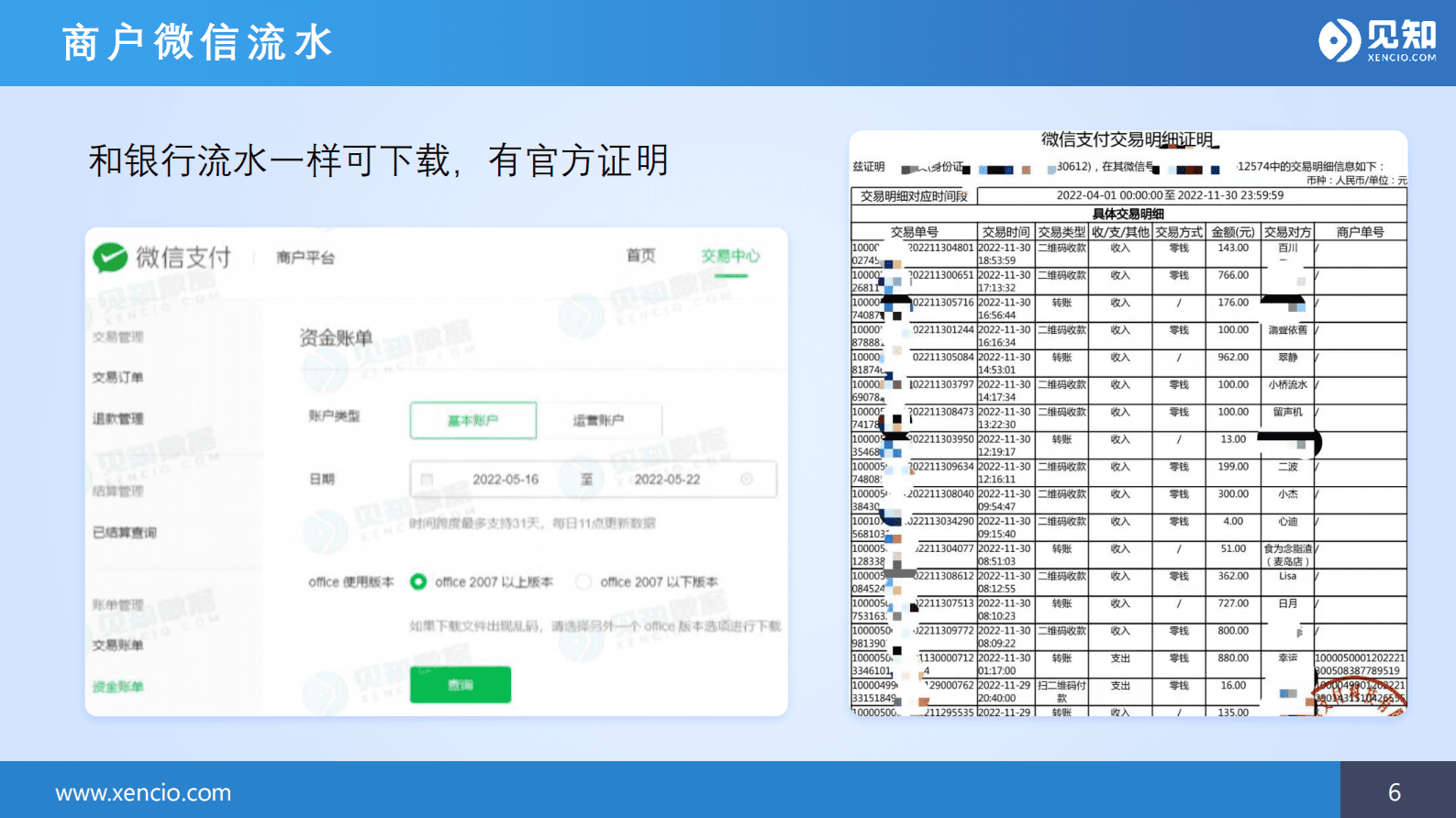This screenshot has height=818, width=1456.
Task: Open 交易订单 in the sidebar
Action: click(x=117, y=378)
